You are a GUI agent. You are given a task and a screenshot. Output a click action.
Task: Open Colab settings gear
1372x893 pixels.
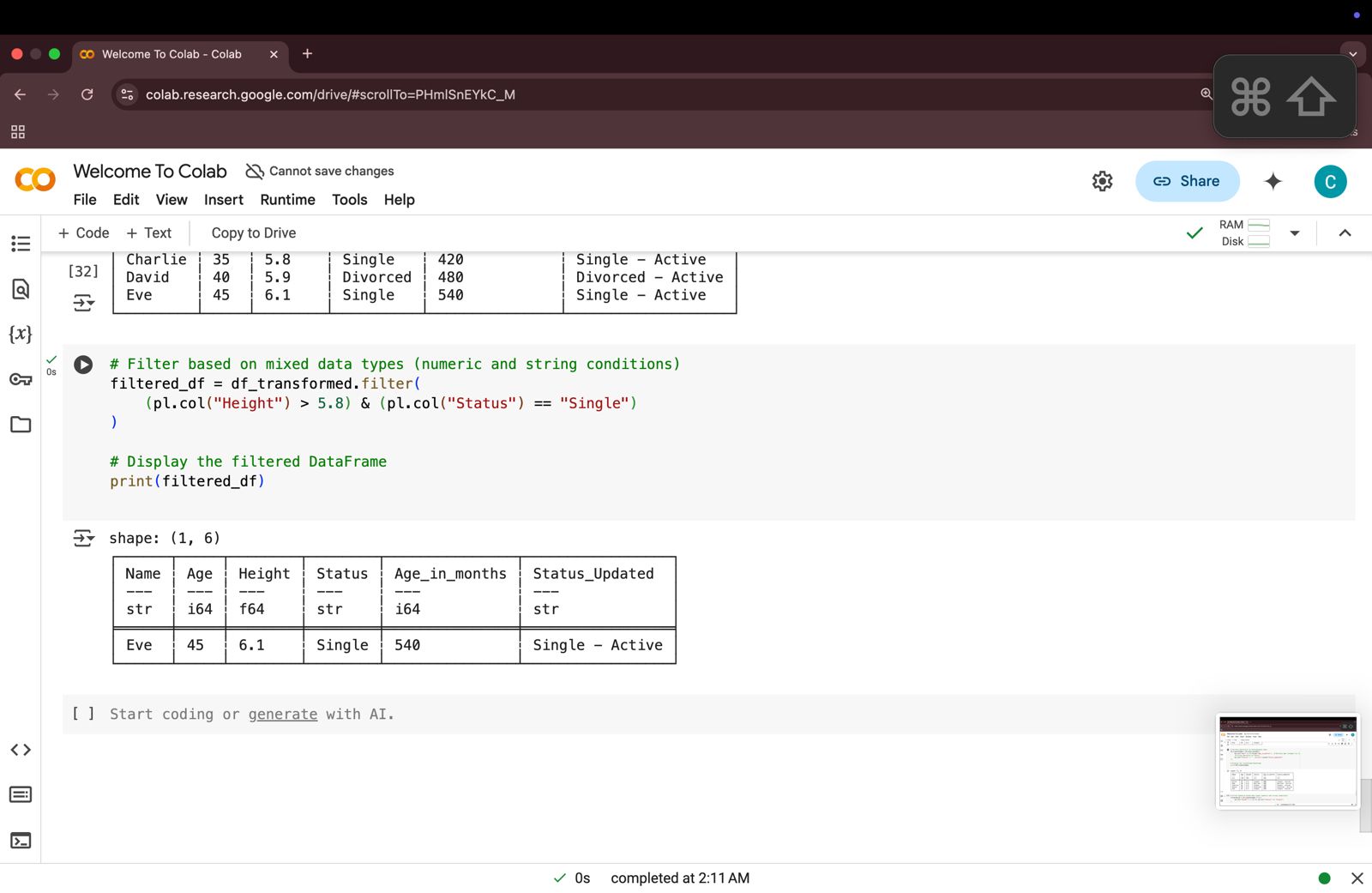[1102, 181]
